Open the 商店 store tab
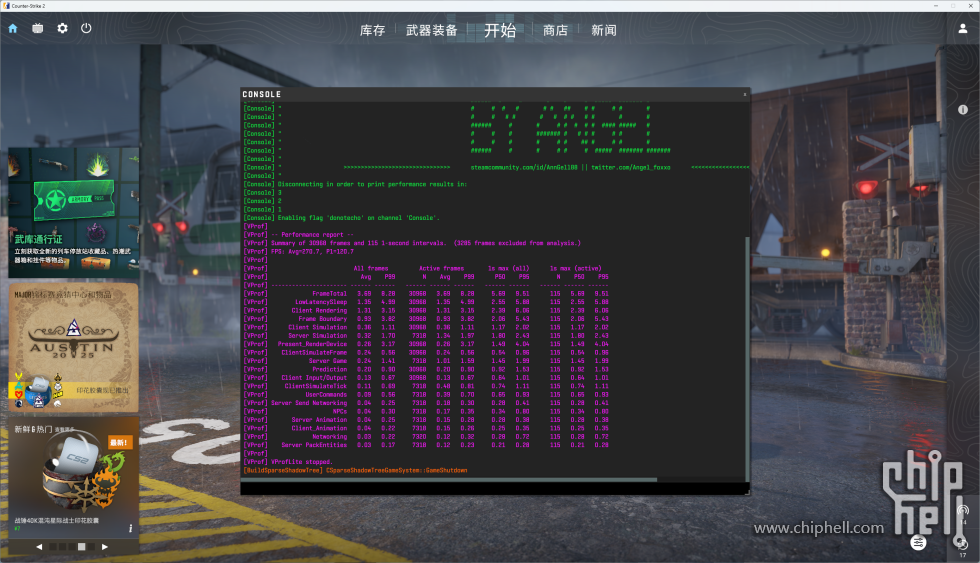This screenshot has height=563, width=980. click(555, 30)
